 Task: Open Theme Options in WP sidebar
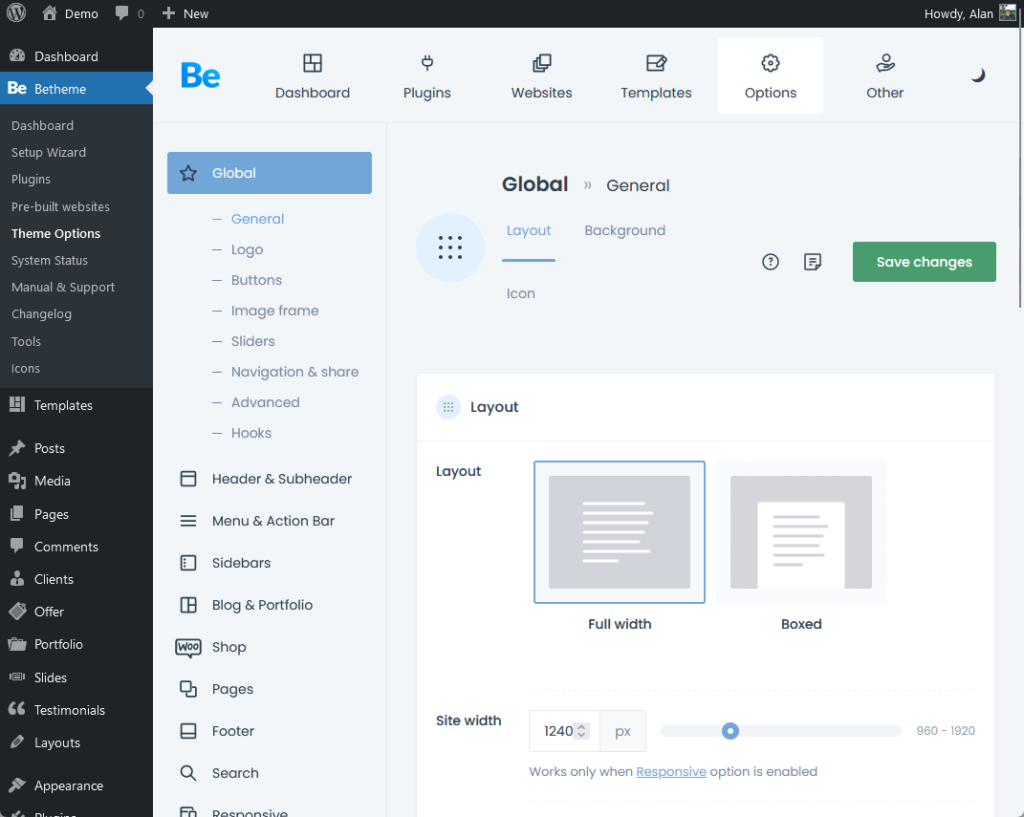pos(56,233)
